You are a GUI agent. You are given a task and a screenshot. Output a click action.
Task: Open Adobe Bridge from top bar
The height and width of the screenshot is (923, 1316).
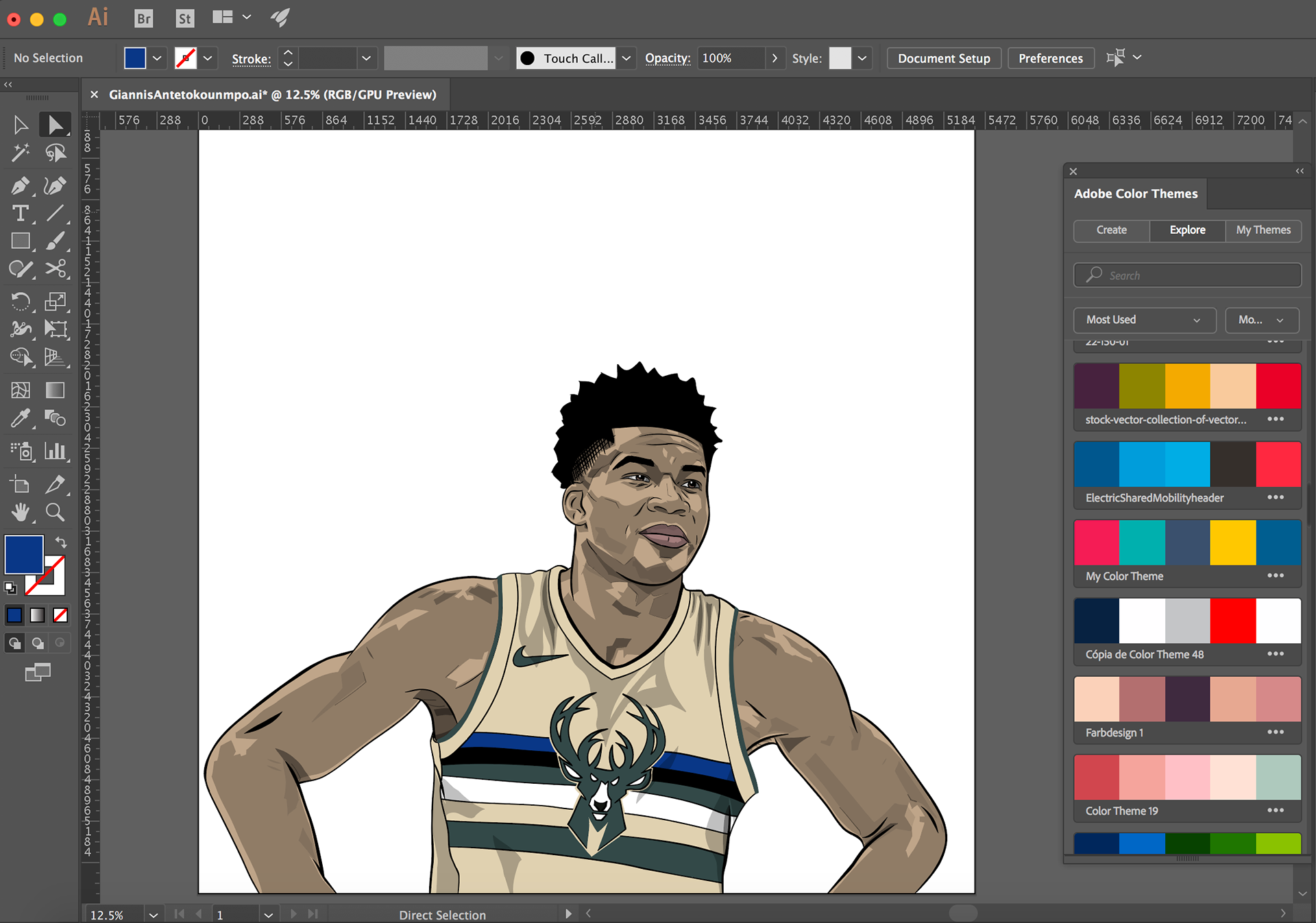pyautogui.click(x=144, y=19)
